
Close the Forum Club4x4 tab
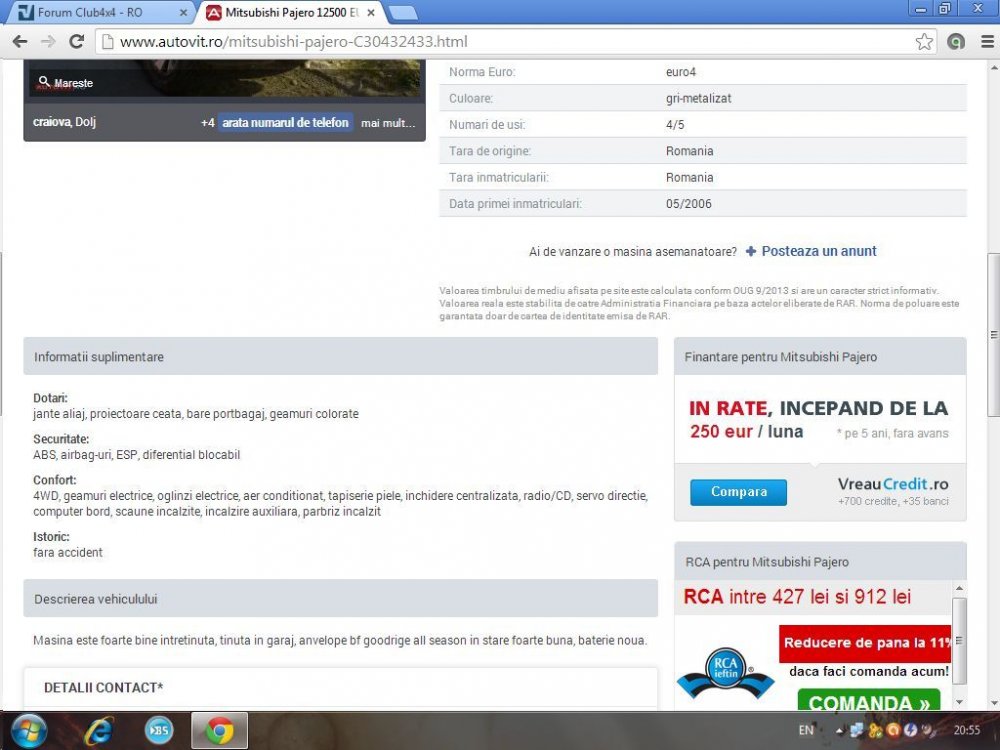(183, 12)
